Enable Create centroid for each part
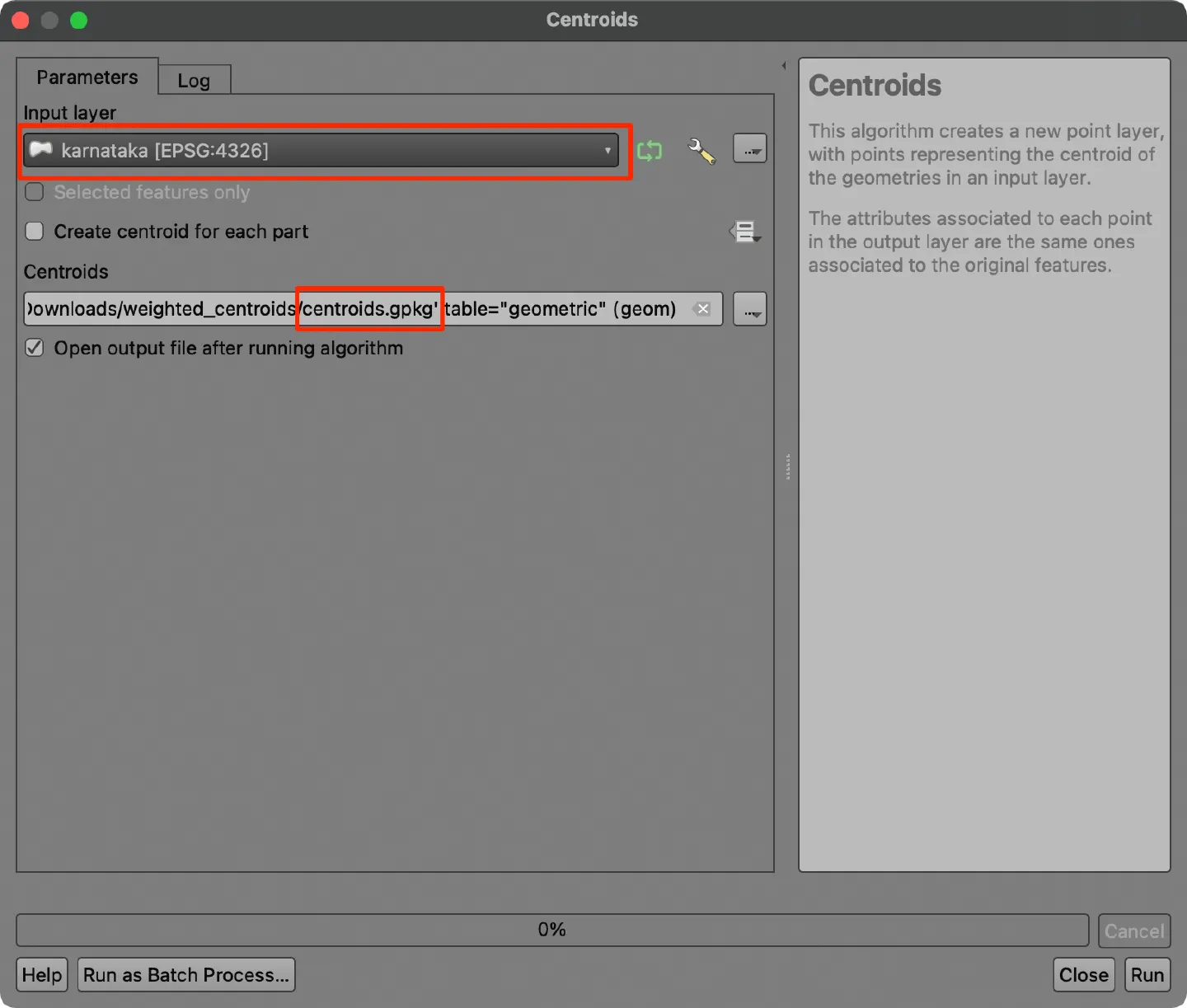This screenshot has width=1187, height=1008. 35,232
